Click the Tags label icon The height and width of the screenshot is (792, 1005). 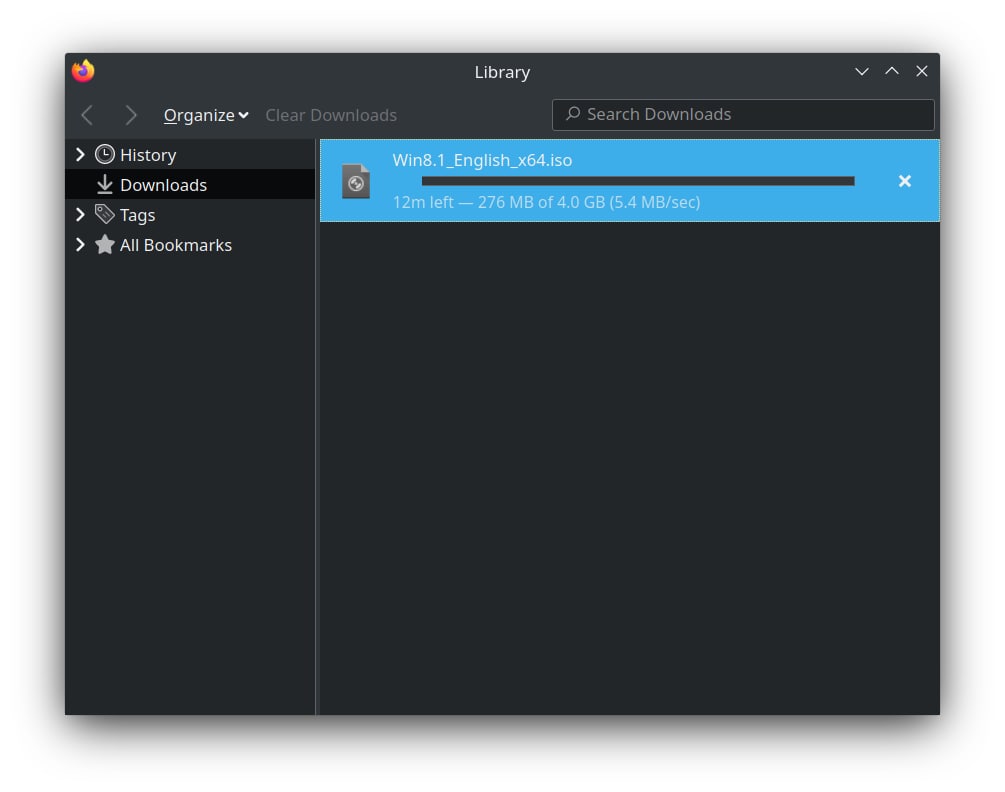(104, 214)
